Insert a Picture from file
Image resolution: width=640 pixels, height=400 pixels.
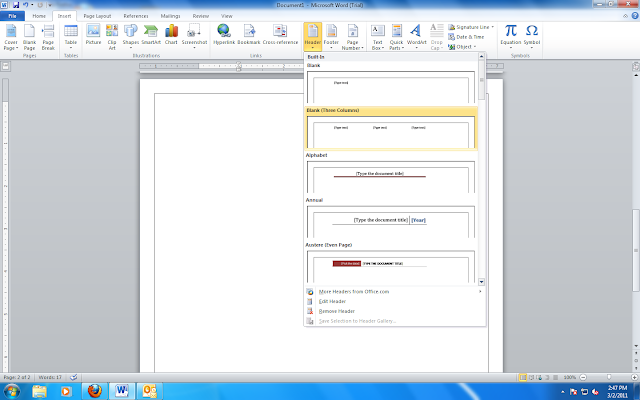point(93,37)
